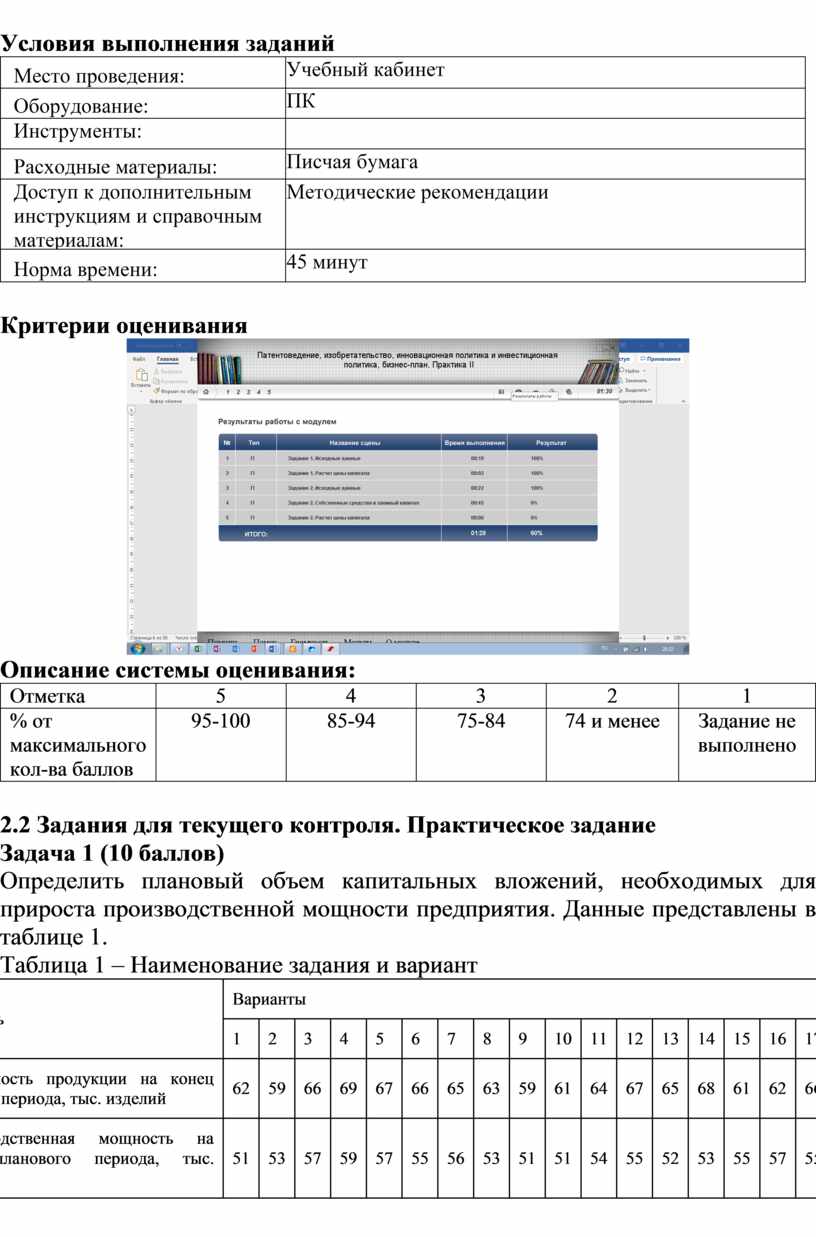Click the Результаты работы tooltip
Image resolution: width=816 pixels, height=1237 pixels.
pyautogui.click(x=533, y=396)
